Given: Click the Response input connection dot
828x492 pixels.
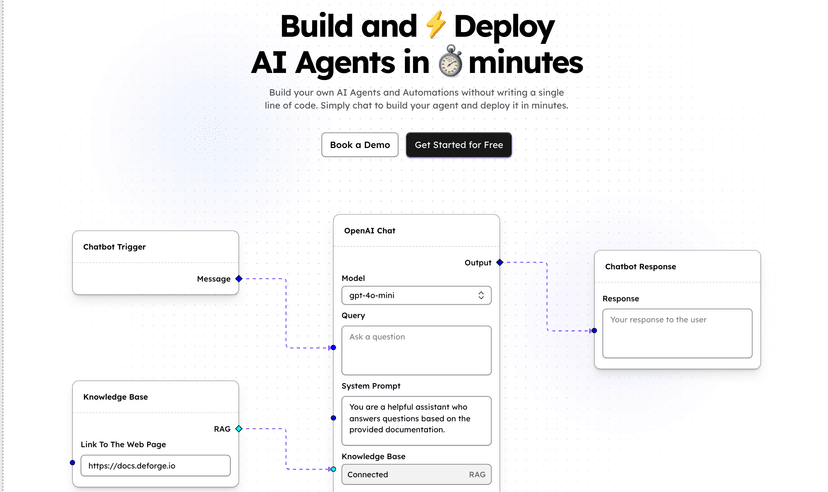Looking at the screenshot, I should click(x=594, y=330).
